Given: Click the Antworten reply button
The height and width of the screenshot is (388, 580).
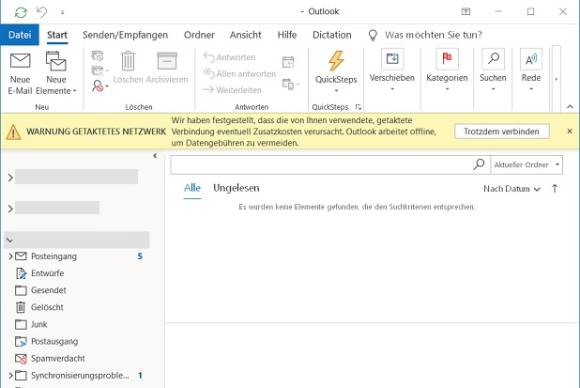Looking at the screenshot, I should click(x=230, y=57).
